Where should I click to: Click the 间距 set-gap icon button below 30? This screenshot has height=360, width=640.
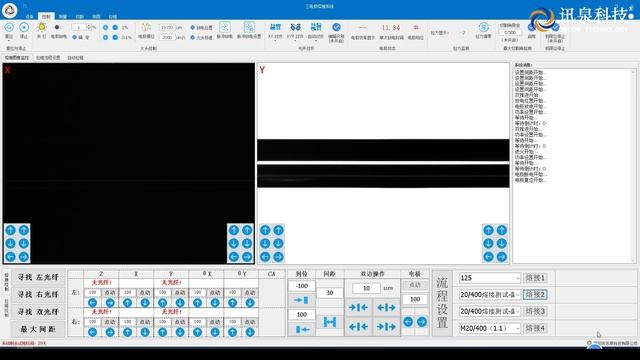point(330,322)
